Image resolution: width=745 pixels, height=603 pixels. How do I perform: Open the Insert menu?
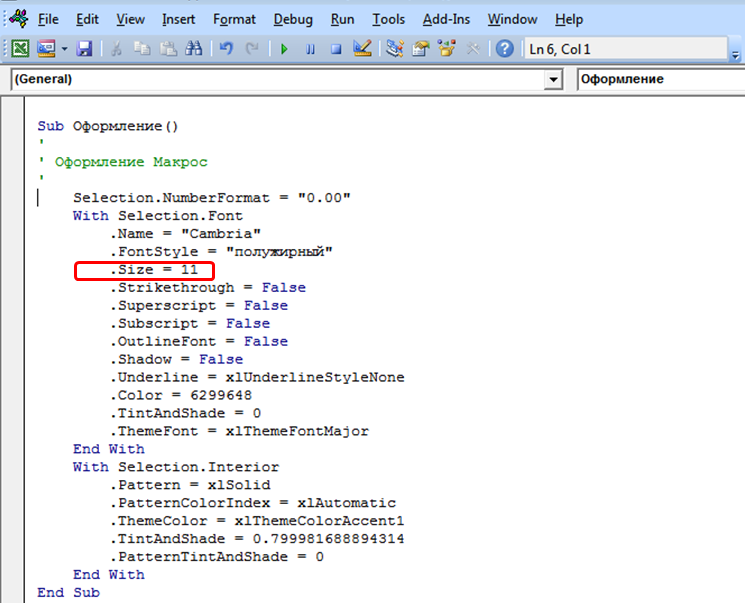click(178, 19)
